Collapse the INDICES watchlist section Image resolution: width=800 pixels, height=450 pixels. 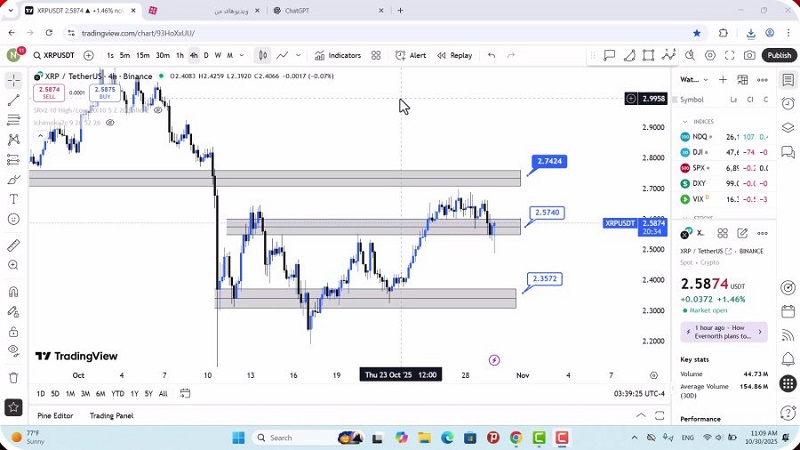coord(685,121)
